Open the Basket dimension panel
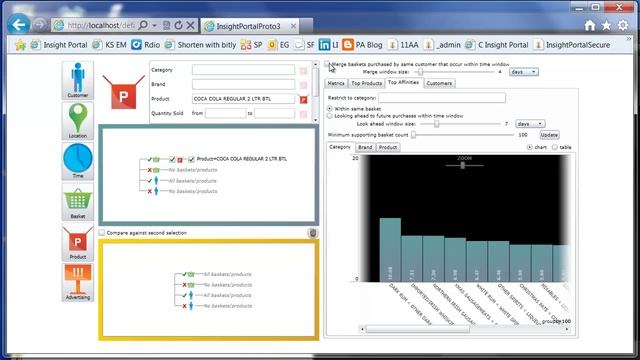 [x=78, y=202]
